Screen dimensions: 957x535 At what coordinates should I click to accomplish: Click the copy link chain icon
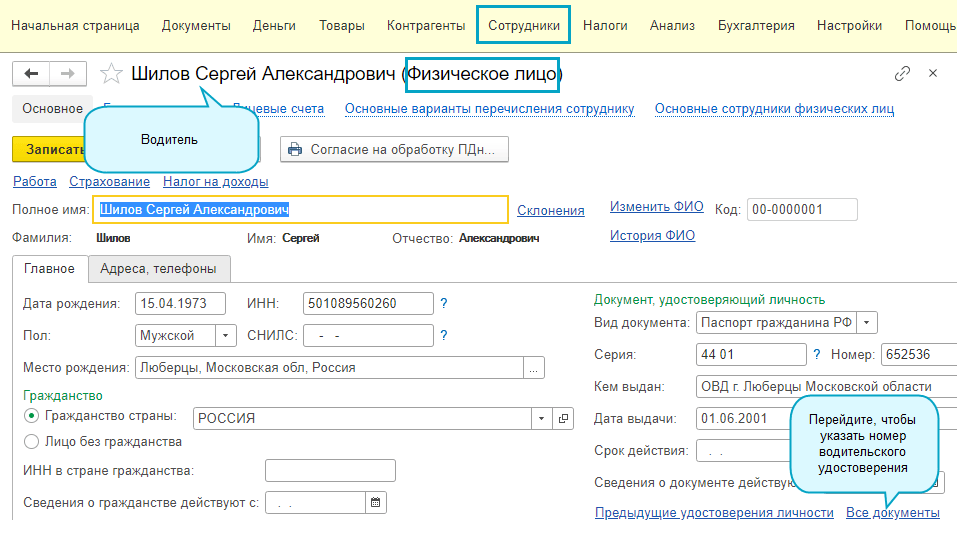point(902,73)
